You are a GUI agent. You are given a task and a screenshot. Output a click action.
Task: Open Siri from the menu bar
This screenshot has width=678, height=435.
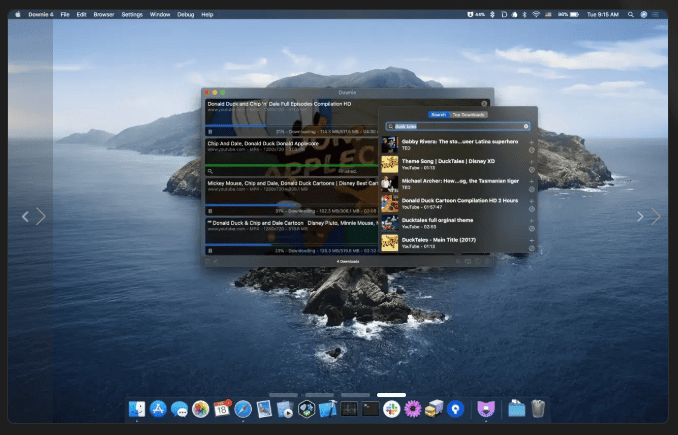[x=643, y=14]
